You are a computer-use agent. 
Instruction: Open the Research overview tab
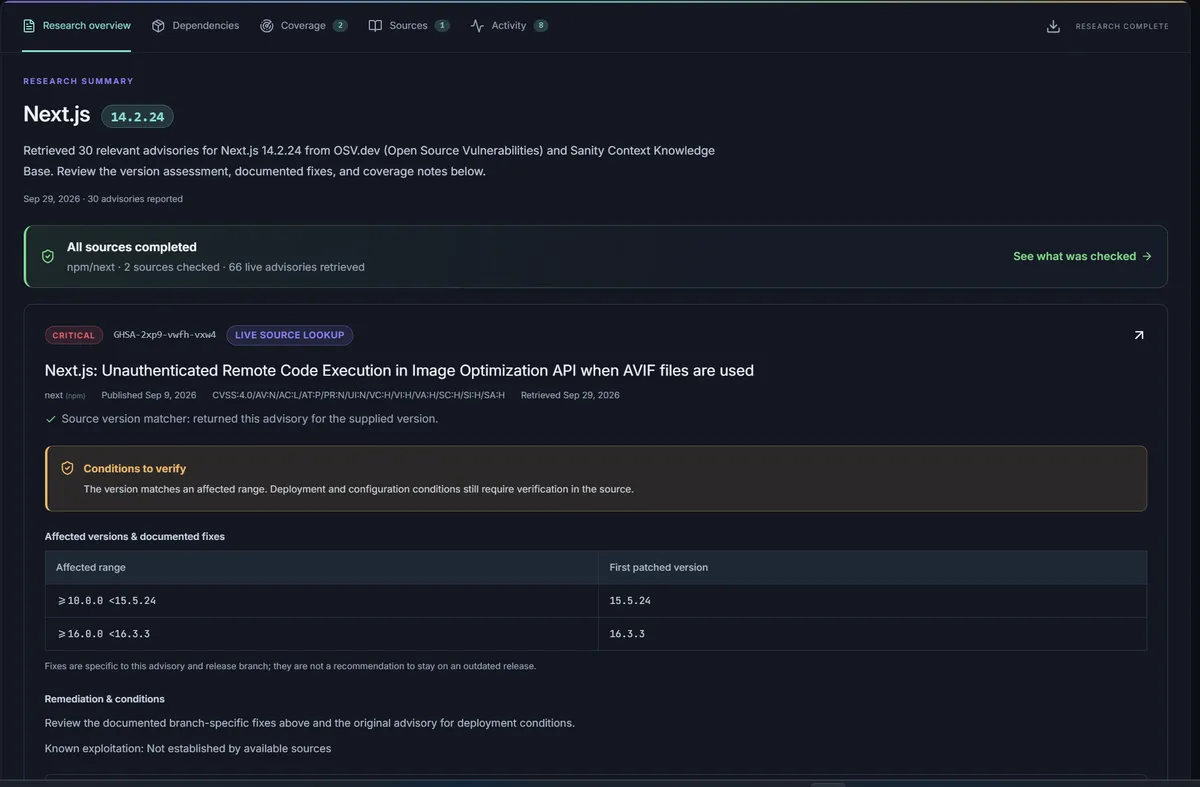point(77,26)
